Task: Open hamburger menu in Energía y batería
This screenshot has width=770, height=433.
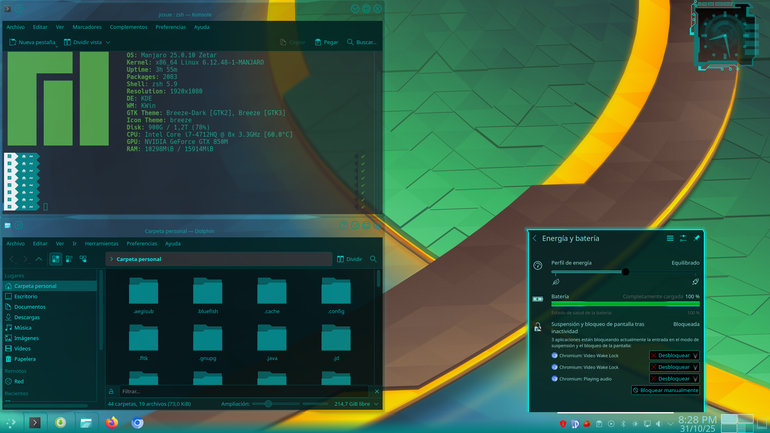Action: tap(670, 238)
